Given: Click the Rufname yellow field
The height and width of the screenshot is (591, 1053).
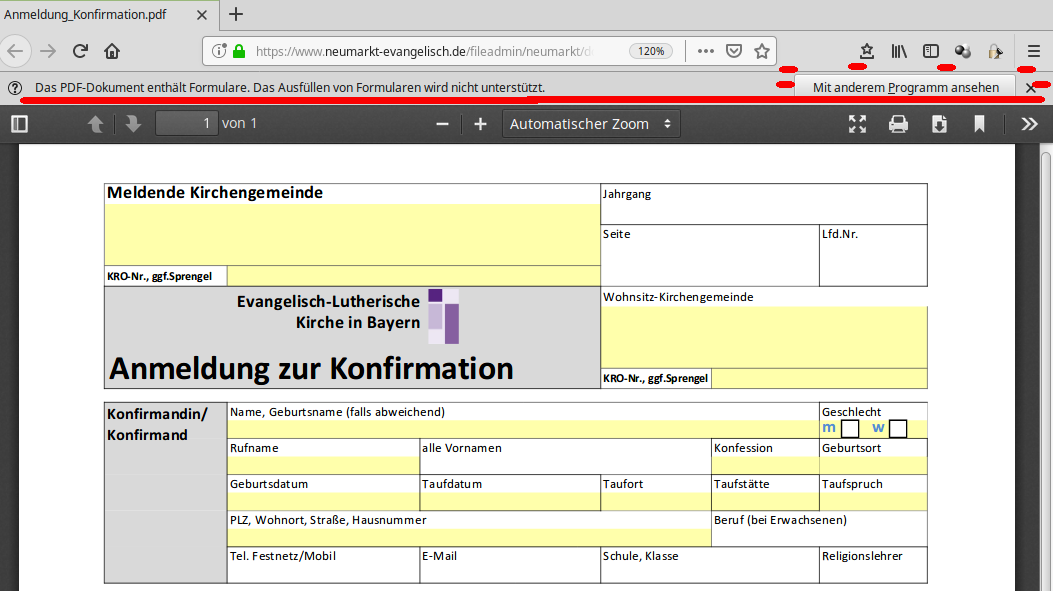Looking at the screenshot, I should click(324, 465).
